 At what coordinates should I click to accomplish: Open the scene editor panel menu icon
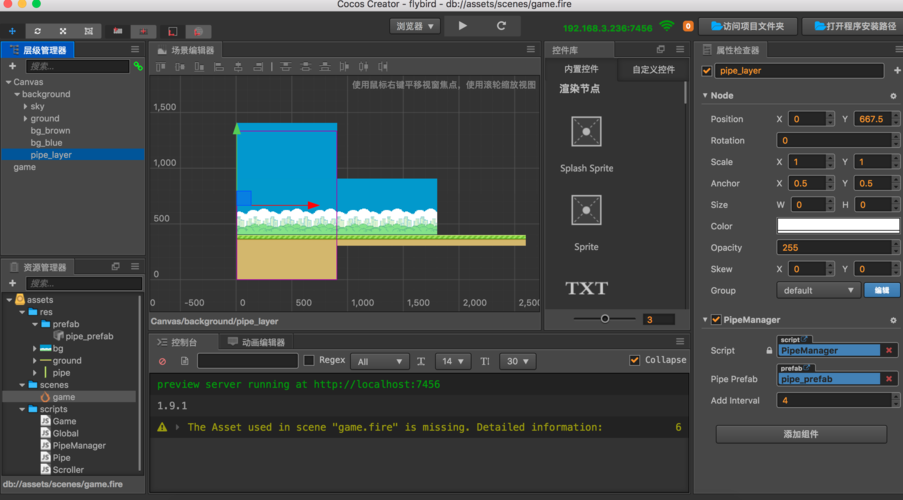[530, 50]
